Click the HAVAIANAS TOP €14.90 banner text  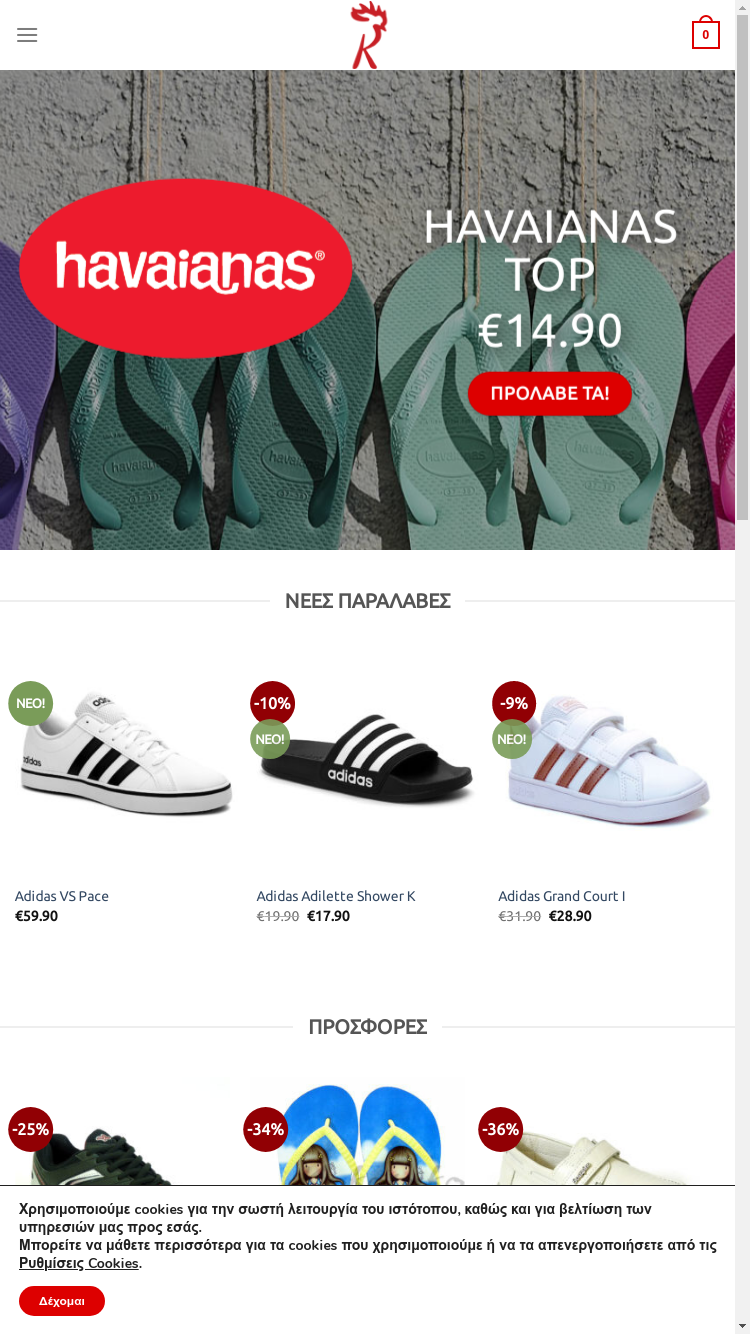click(x=550, y=280)
